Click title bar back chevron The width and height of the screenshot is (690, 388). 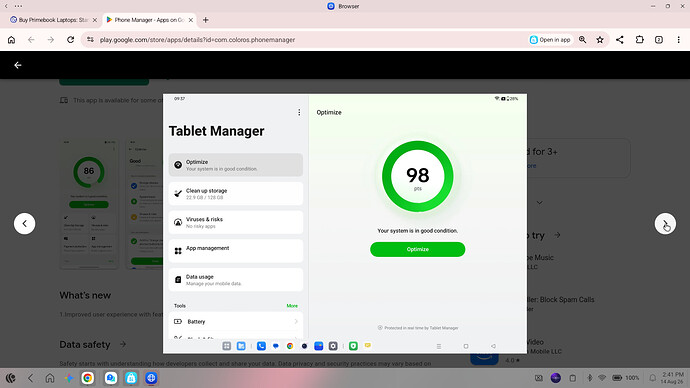tap(6, 6)
